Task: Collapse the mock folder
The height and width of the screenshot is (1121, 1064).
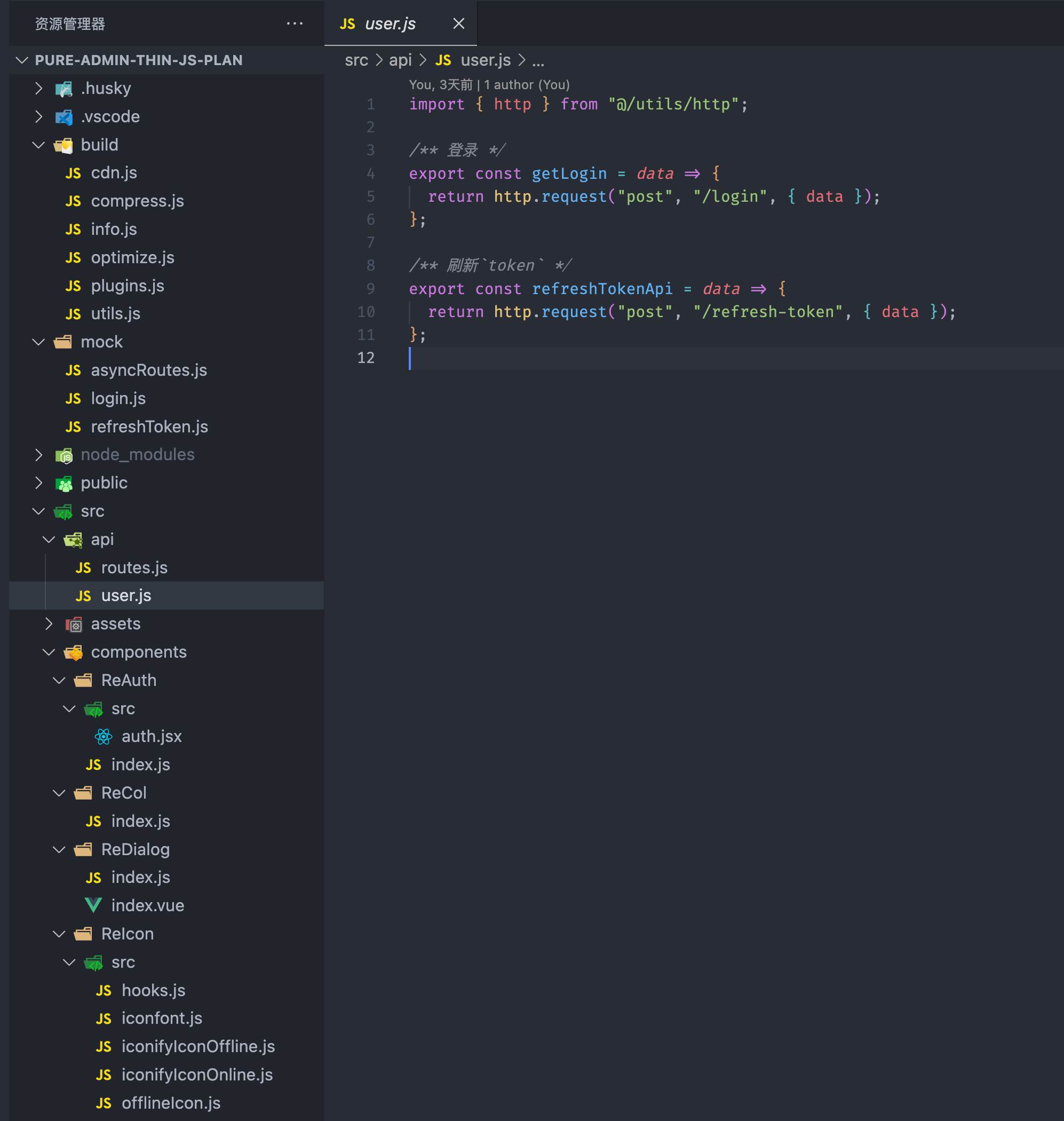Action: [x=38, y=342]
